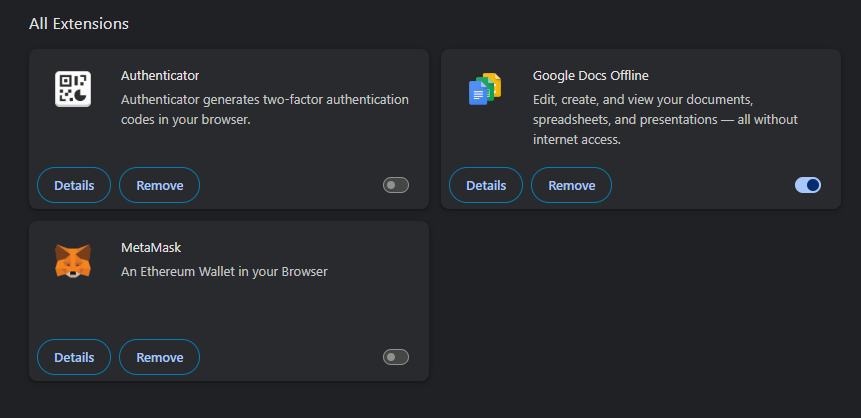
Task: Click the 'An Ethereum Wallet in your Browser' text
Action: 224,271
